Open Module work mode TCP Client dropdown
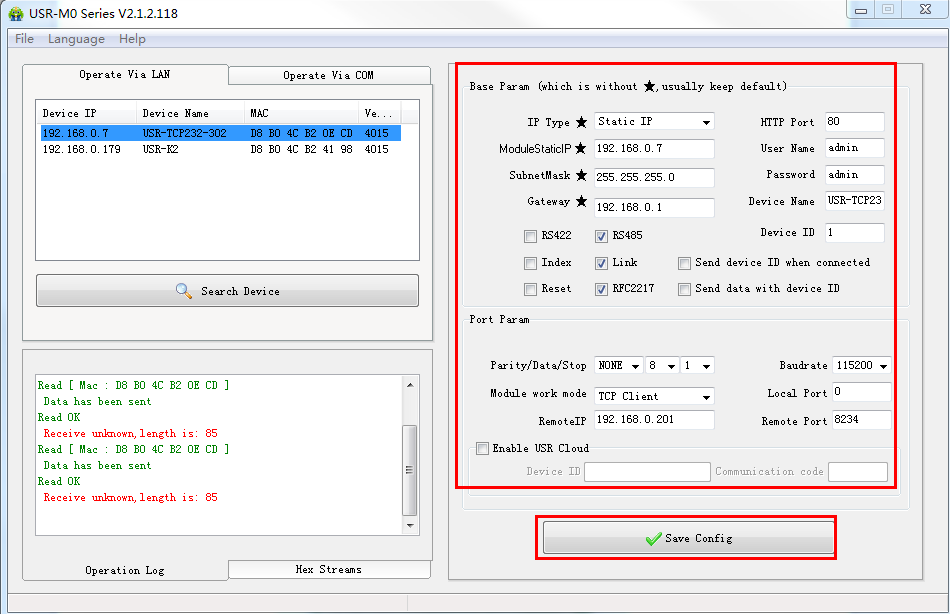Viewport: 950px width, 614px height. point(654,396)
